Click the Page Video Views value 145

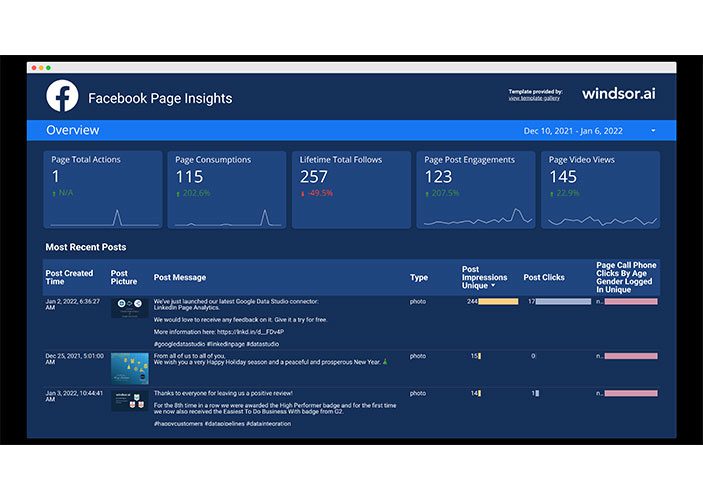(563, 177)
